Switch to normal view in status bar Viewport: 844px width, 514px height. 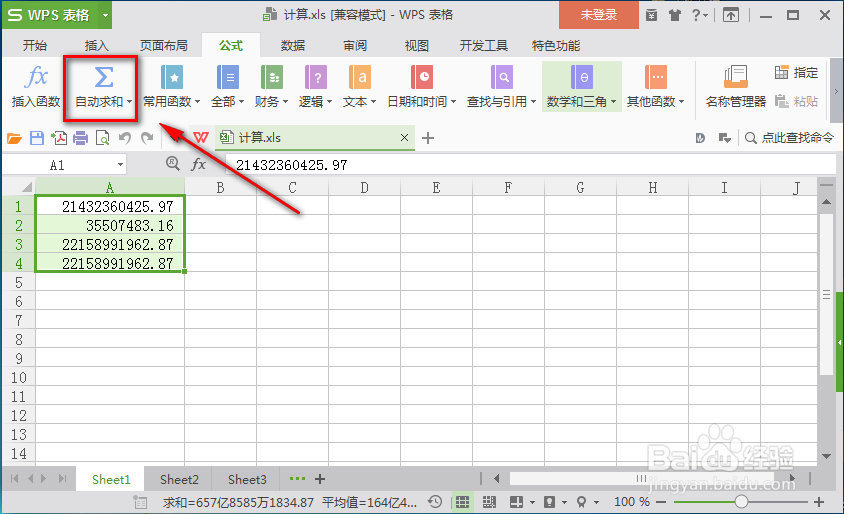click(462, 502)
